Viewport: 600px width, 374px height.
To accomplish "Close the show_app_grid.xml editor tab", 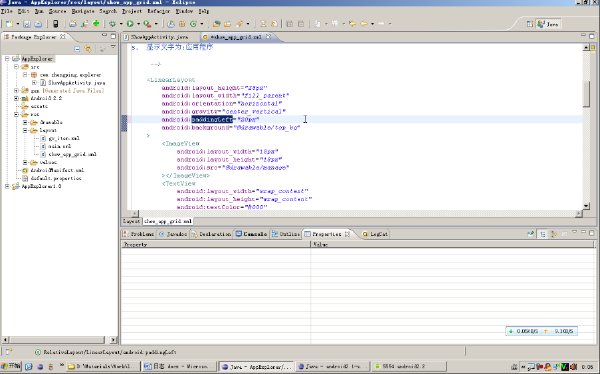I will tap(269, 37).
